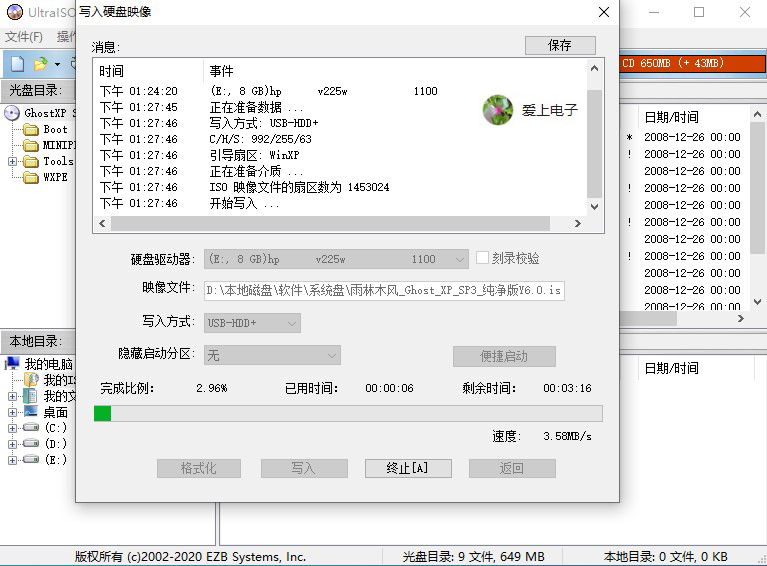
Task: Click the Open file toolbar icon
Action: (x=41, y=64)
